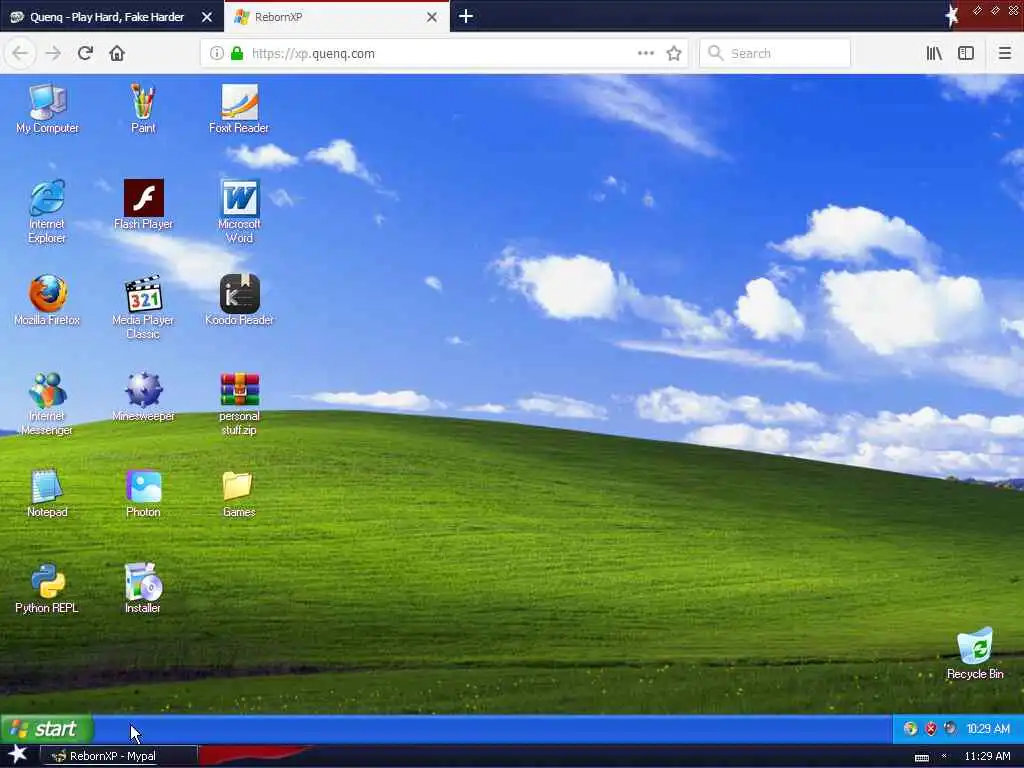Open page actions three-dots menu
This screenshot has width=1024, height=768.
646,54
